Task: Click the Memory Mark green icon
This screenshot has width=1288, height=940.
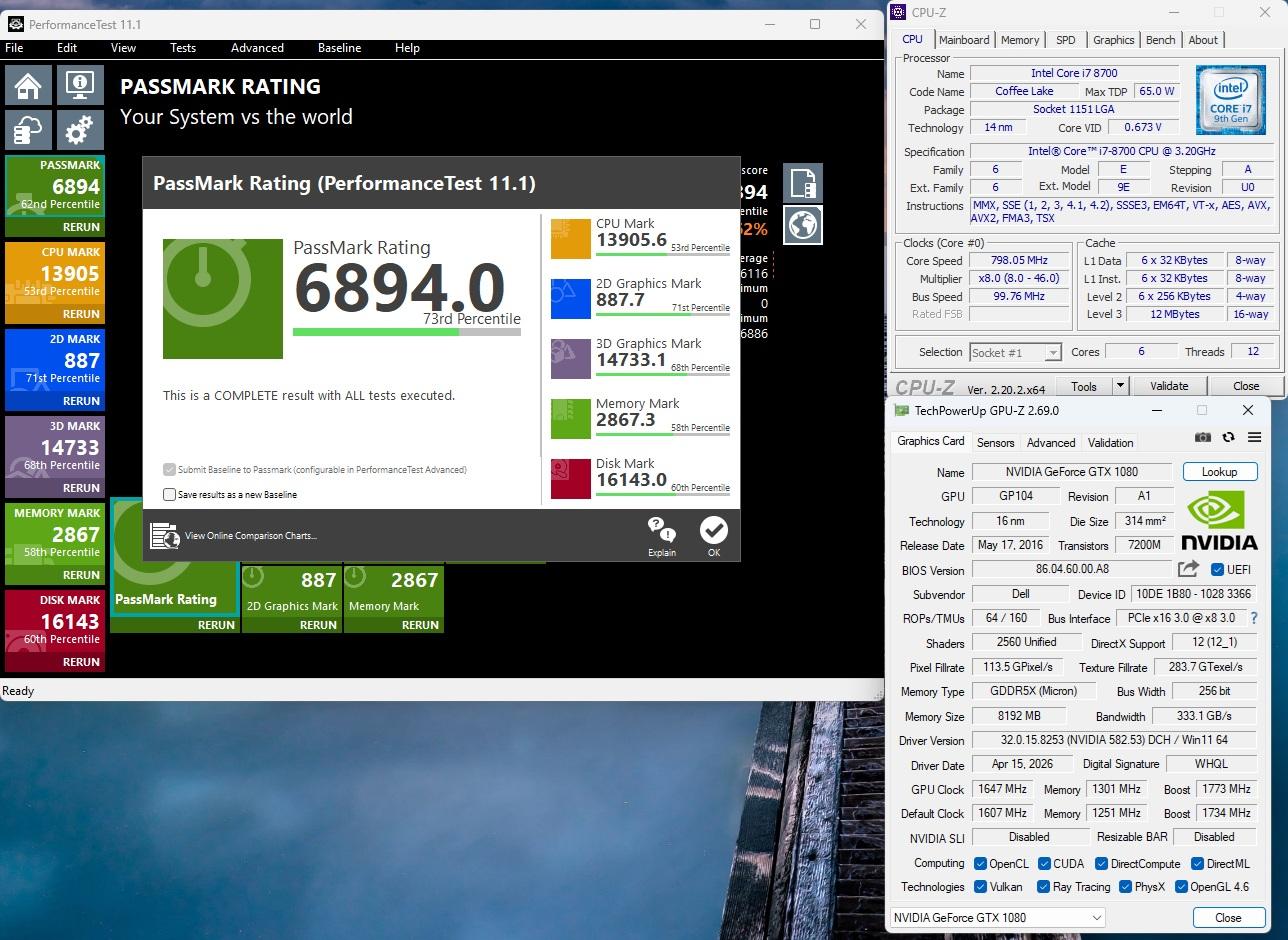Action: pyautogui.click(x=571, y=419)
